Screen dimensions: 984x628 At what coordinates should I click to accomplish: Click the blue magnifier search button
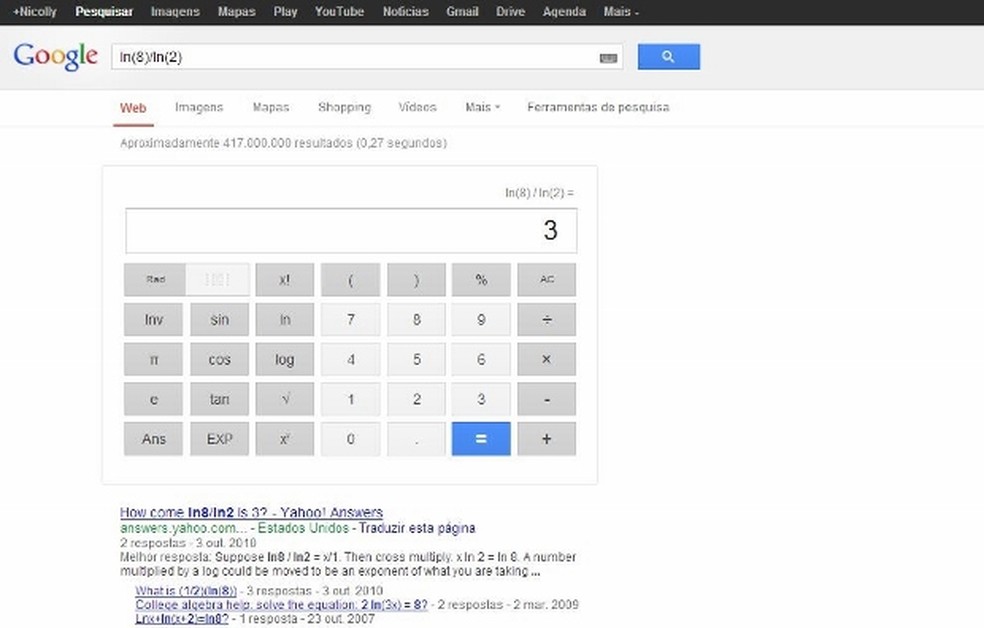click(x=667, y=56)
